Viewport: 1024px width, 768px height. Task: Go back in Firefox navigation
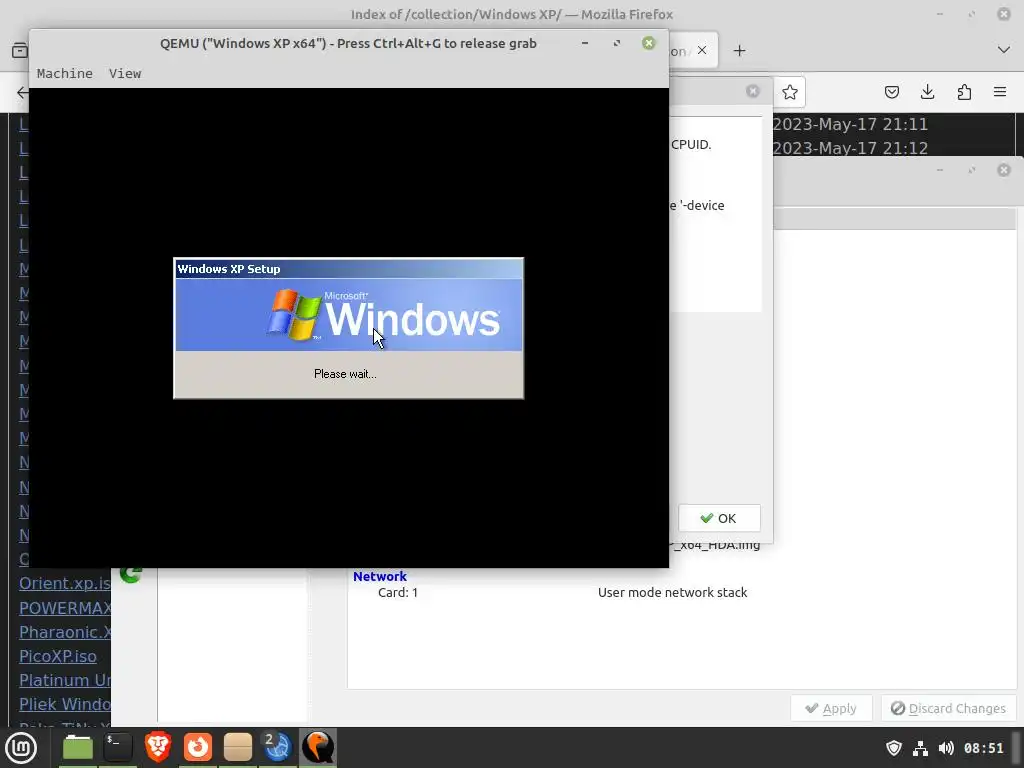click(x=22, y=92)
